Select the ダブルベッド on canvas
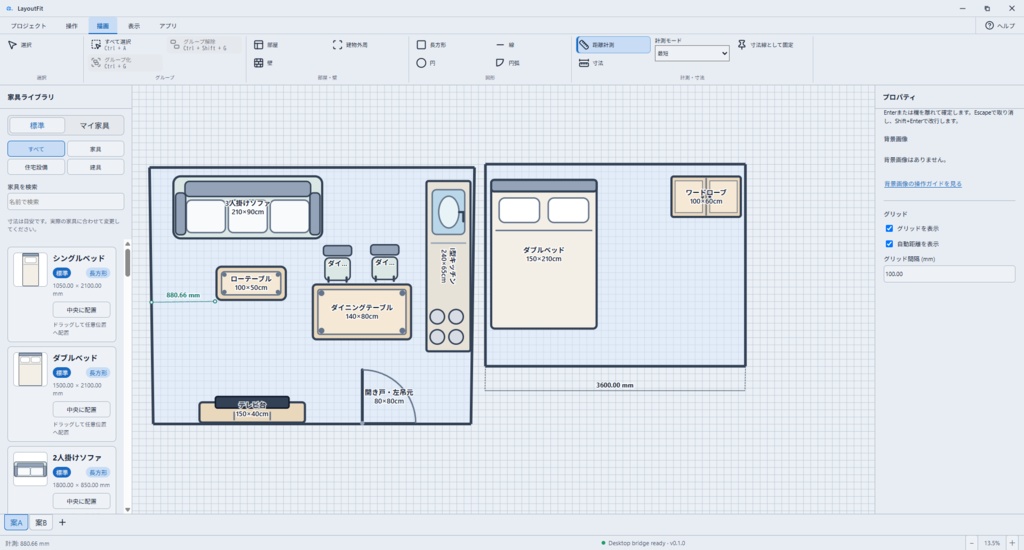Image resolution: width=1024 pixels, height=550 pixels. [x=544, y=254]
